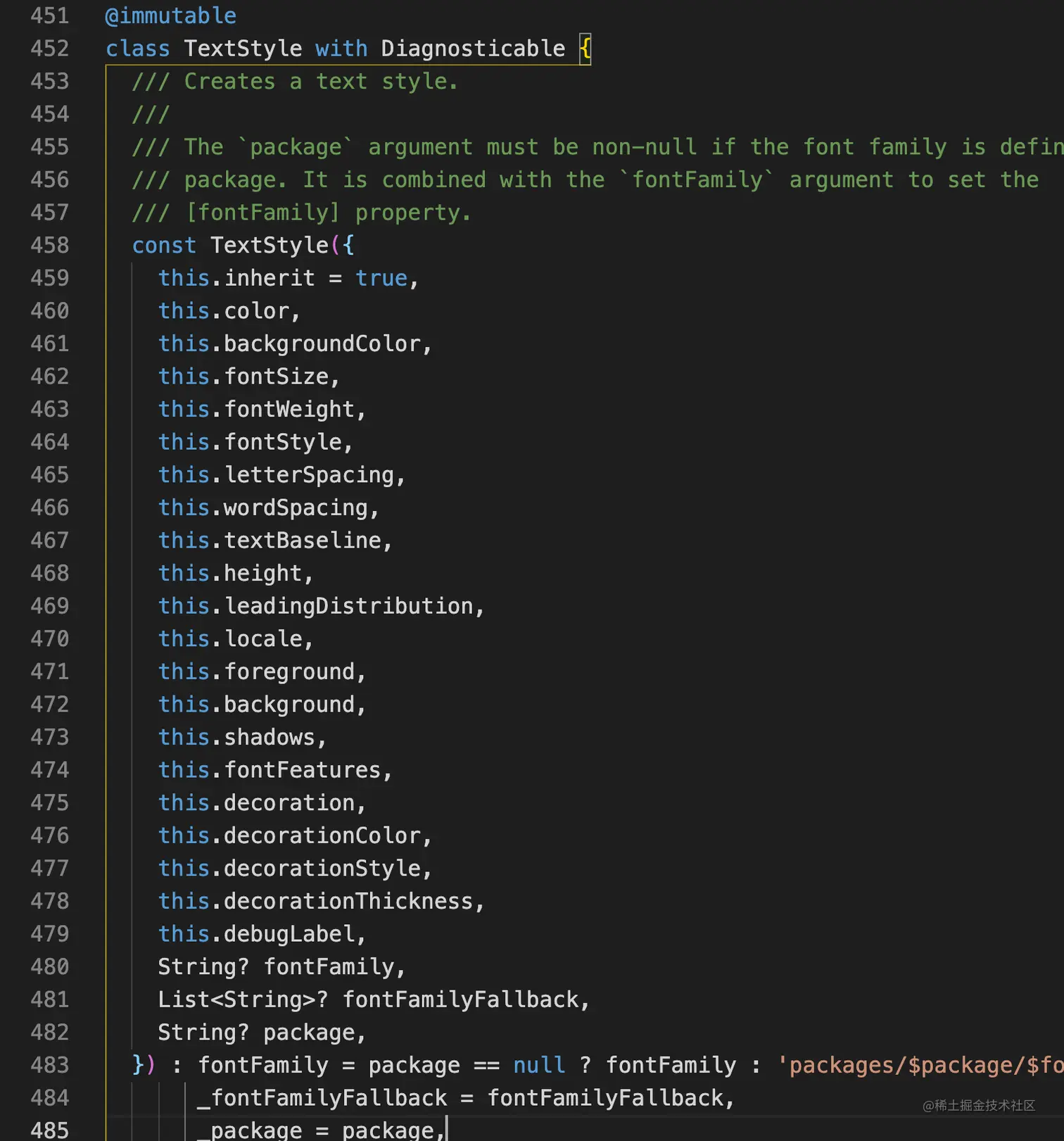Click the const TextStyle constructor name
The width and height of the screenshot is (1064, 1141).
click(x=270, y=245)
